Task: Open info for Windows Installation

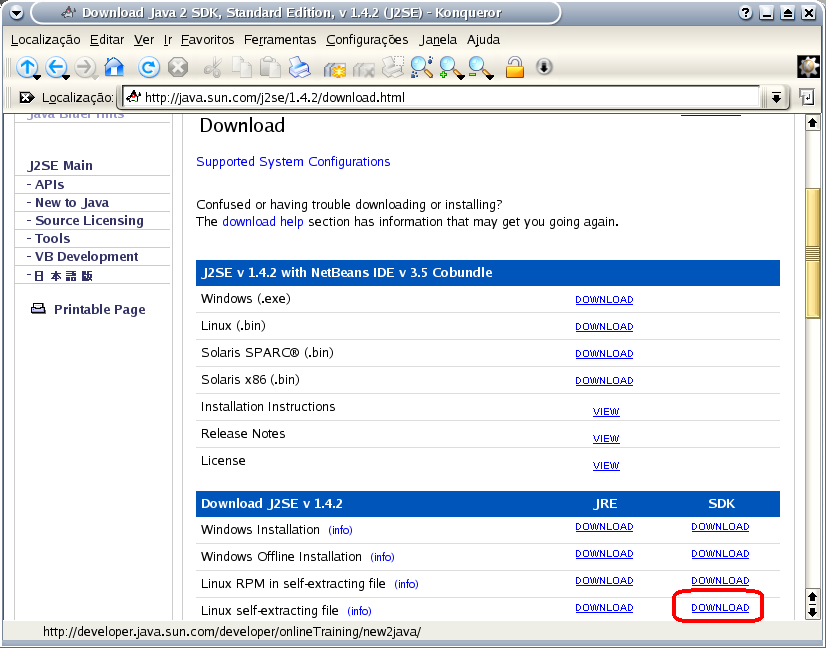Action: [340, 530]
